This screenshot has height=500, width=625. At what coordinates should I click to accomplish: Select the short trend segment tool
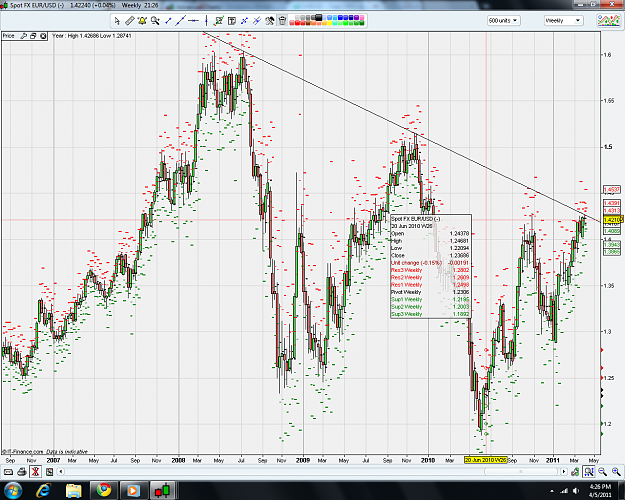(168, 21)
